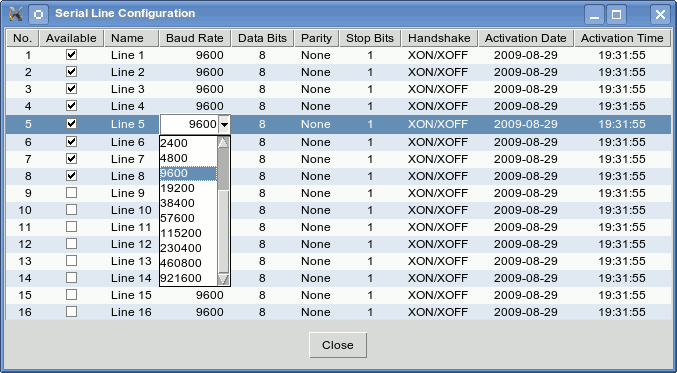This screenshot has width=677, height=373.
Task: Click Activation Date cell for Line 8
Action: [525, 176]
